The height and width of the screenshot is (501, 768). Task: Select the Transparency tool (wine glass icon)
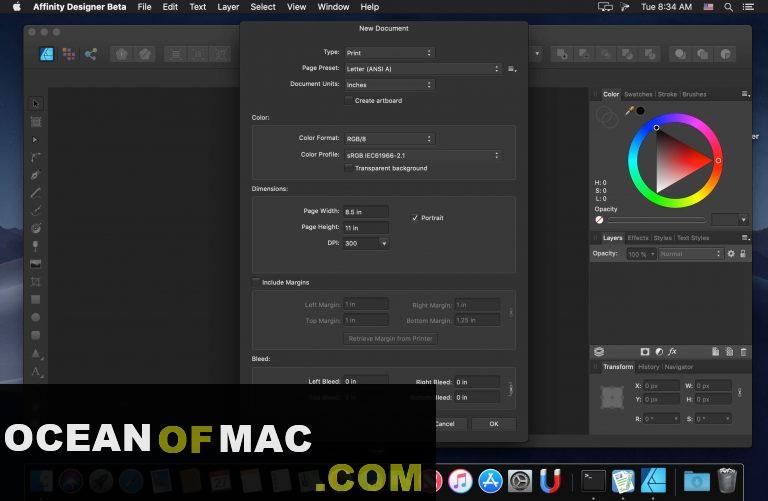click(x=35, y=246)
